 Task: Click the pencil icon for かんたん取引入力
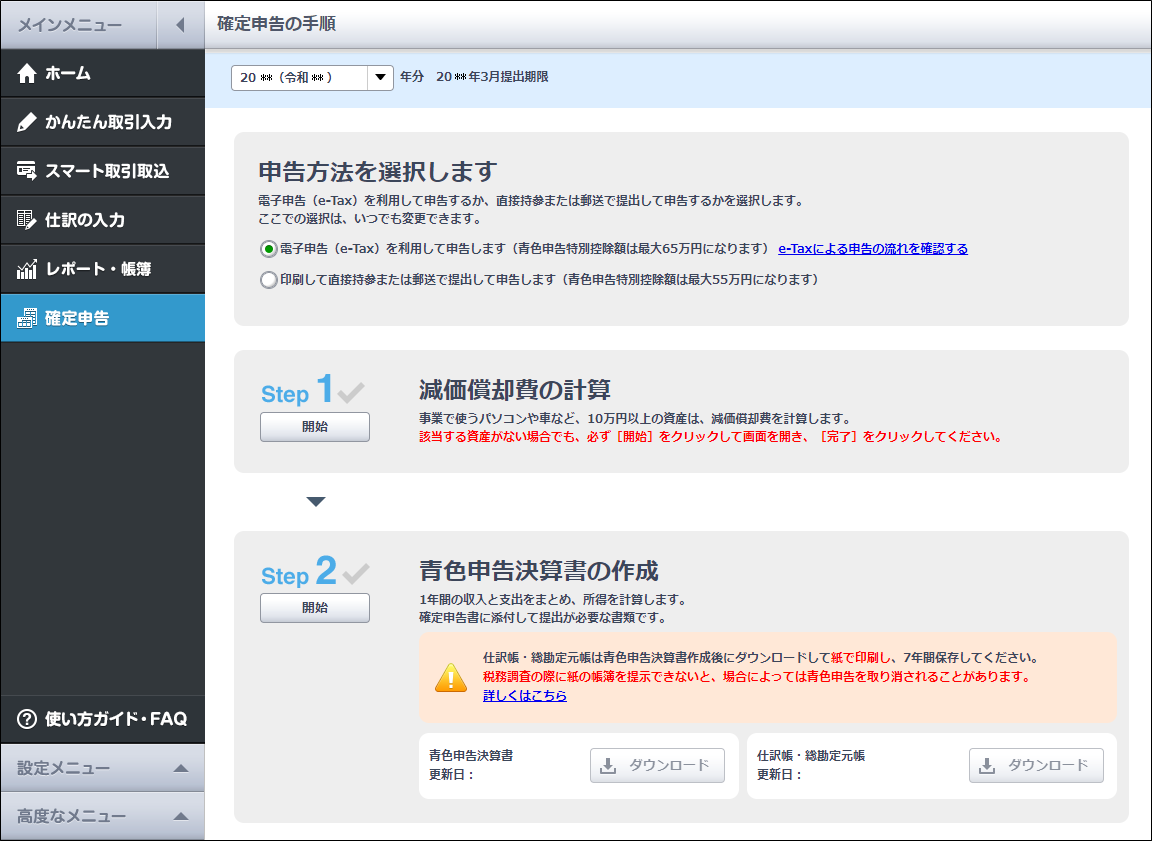[x=26, y=122]
